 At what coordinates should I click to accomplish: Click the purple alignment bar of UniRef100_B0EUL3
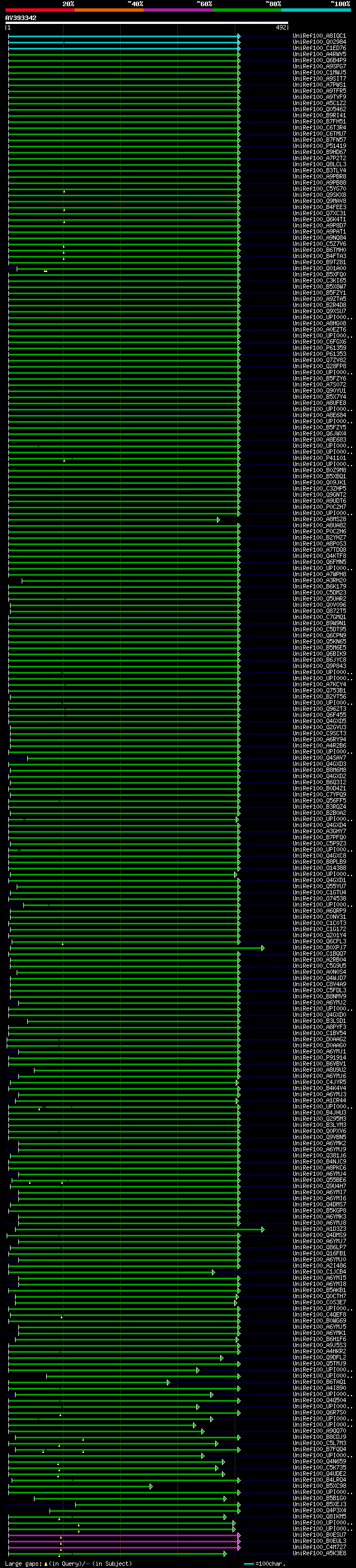click(123, 1541)
